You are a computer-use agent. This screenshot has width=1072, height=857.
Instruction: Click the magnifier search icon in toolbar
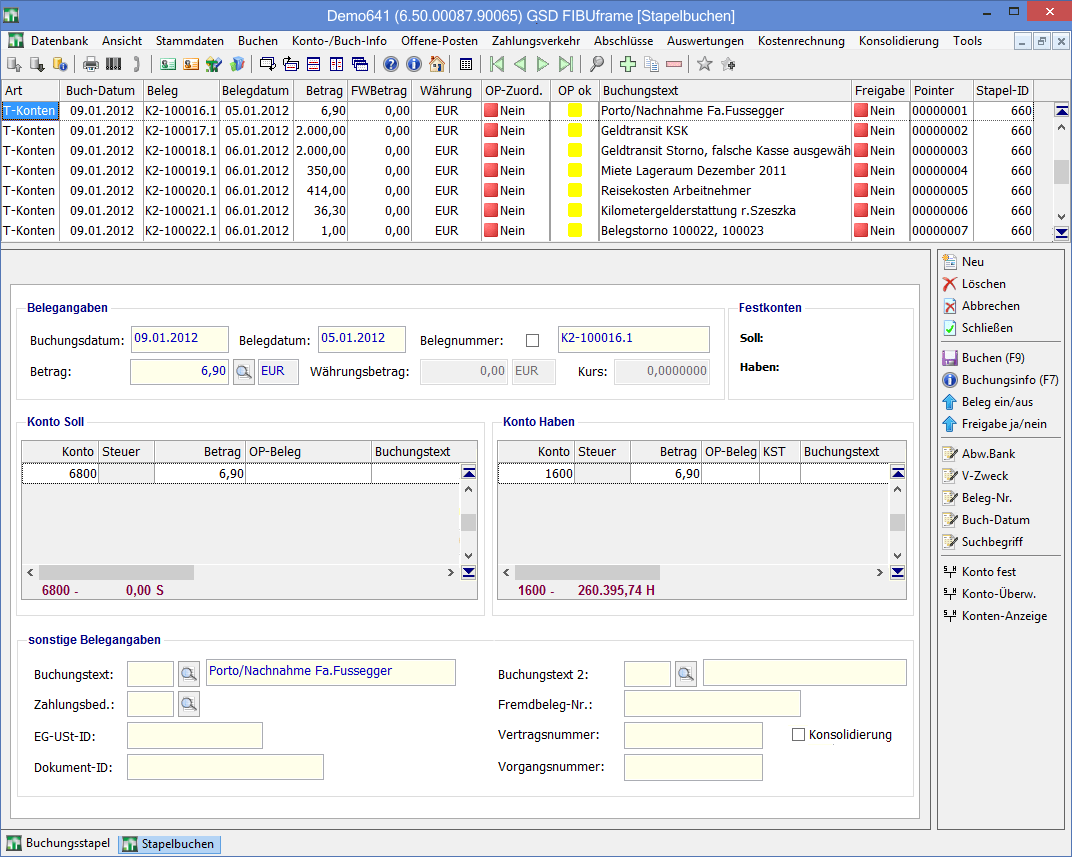click(597, 65)
